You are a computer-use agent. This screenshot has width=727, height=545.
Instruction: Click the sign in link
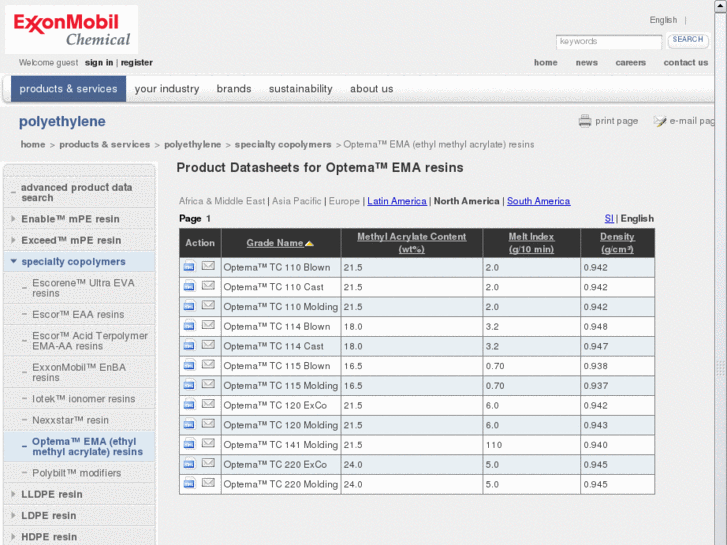coord(99,63)
